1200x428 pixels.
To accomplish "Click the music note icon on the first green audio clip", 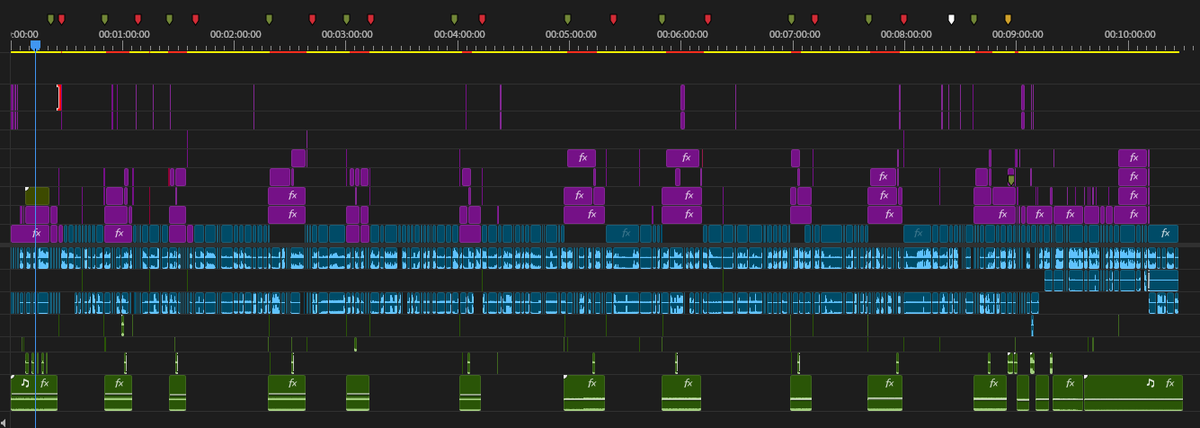I will click(x=25, y=383).
